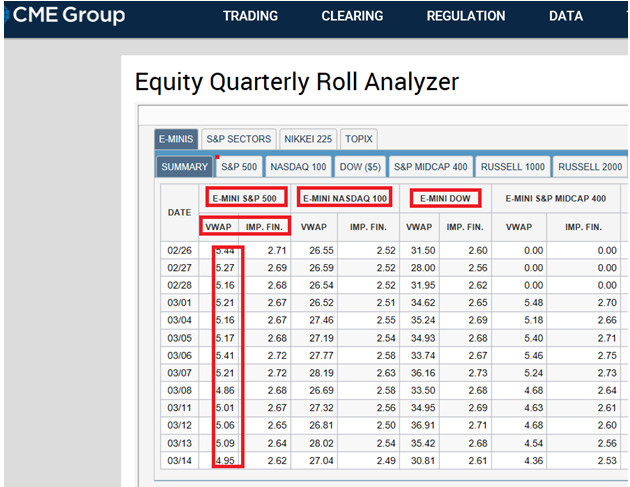Viewport: 630px width, 487px height.
Task: Click the E-MINI S&P MIDCAP 400 header
Action: 556,198
